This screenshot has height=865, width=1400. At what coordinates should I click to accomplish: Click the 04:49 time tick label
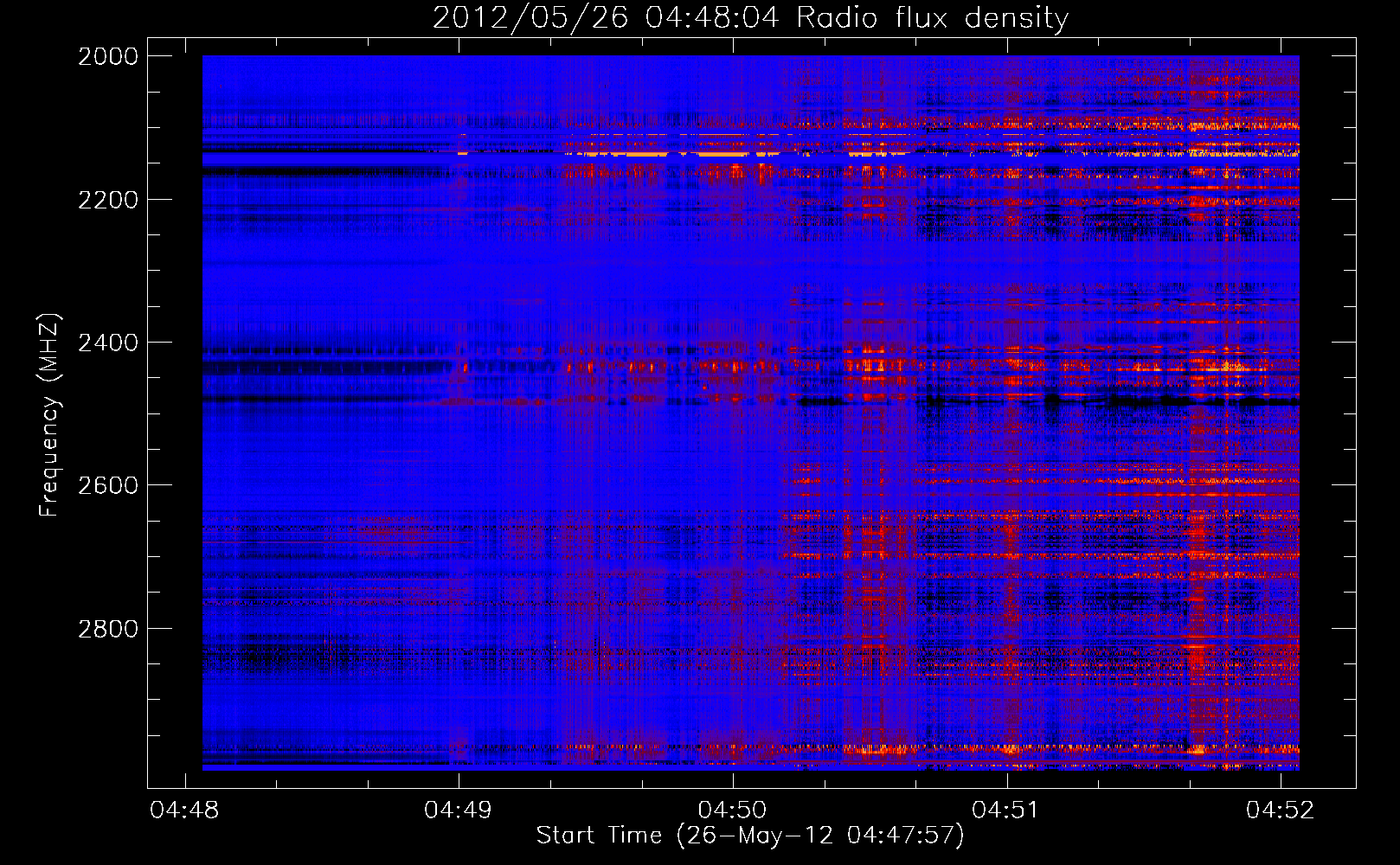click(x=459, y=810)
